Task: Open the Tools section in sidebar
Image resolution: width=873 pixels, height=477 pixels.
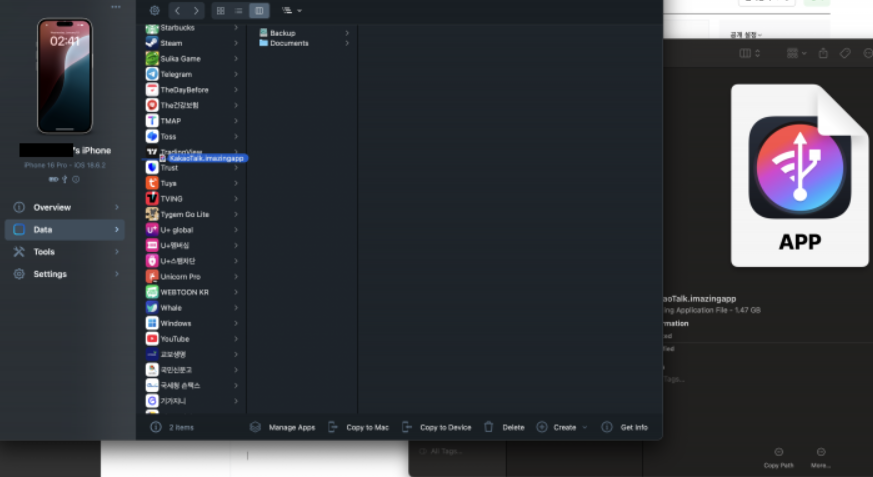Action: pyautogui.click(x=65, y=252)
